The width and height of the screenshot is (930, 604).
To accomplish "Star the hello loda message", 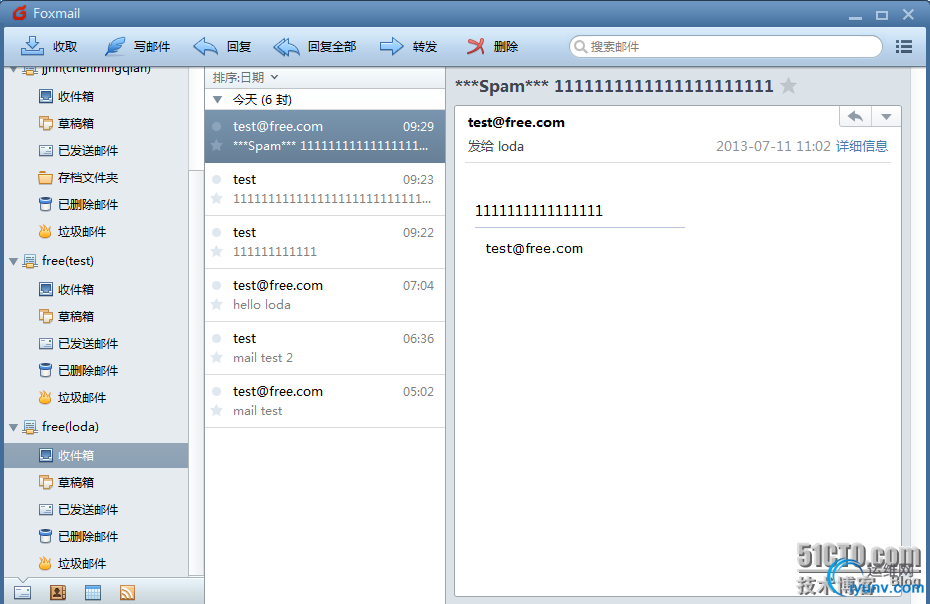I will [217, 304].
